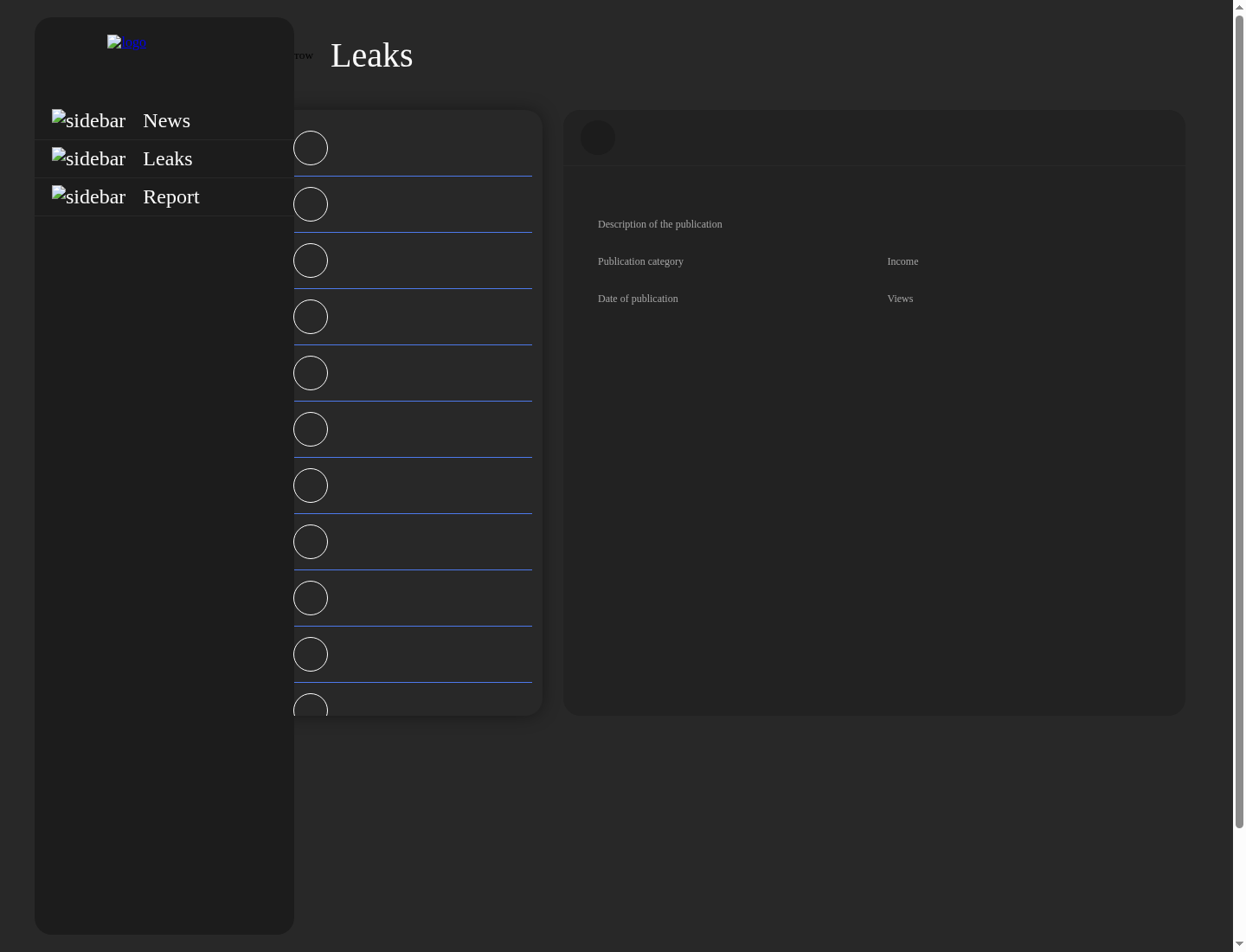1246x952 pixels.
Task: Click the sidebar icon beside News
Action: (88, 120)
